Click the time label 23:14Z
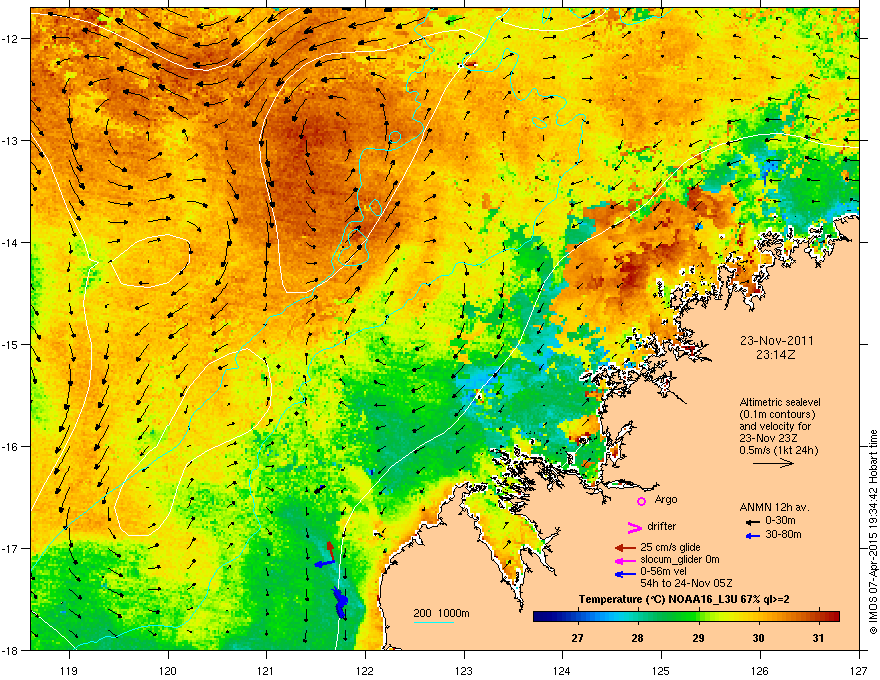Image resolution: width=880 pixels, height=680 pixels. [775, 355]
